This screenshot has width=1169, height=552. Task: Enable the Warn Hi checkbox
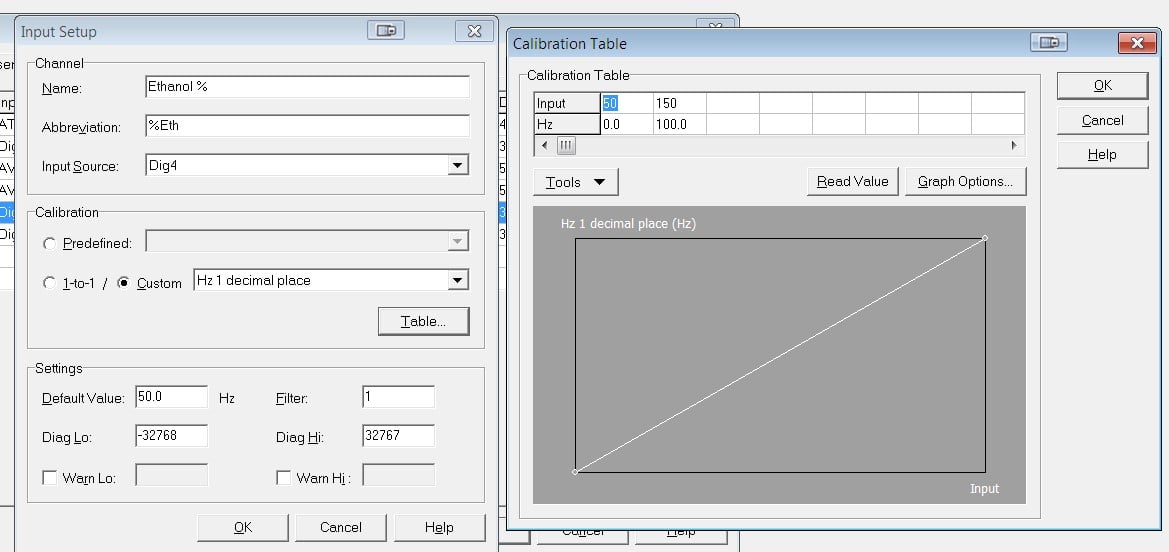tap(284, 478)
